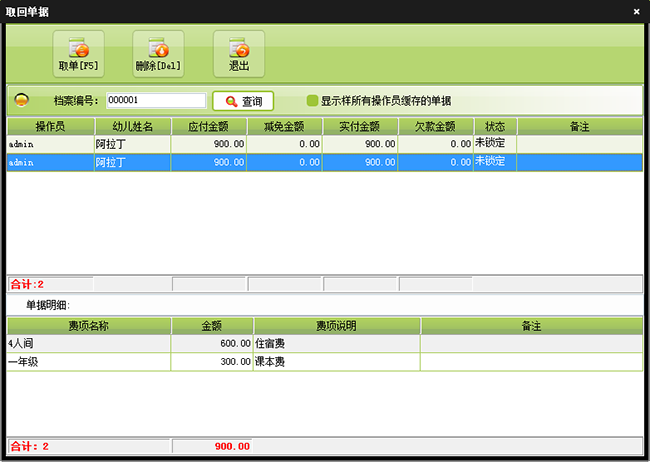Click the 退出 exit icon
The image size is (650, 462).
[238, 48]
